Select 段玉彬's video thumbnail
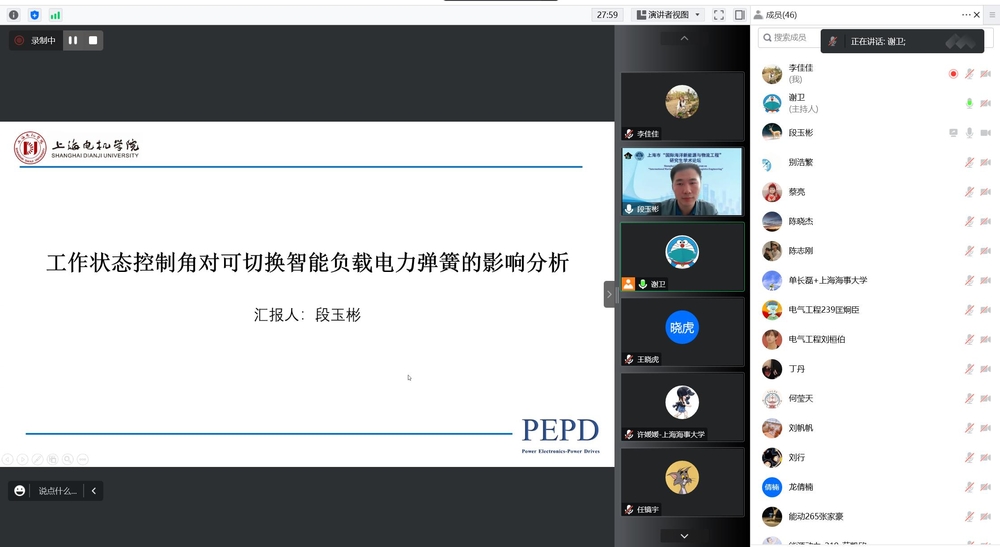Viewport: 1000px width, 547px height. [682, 181]
